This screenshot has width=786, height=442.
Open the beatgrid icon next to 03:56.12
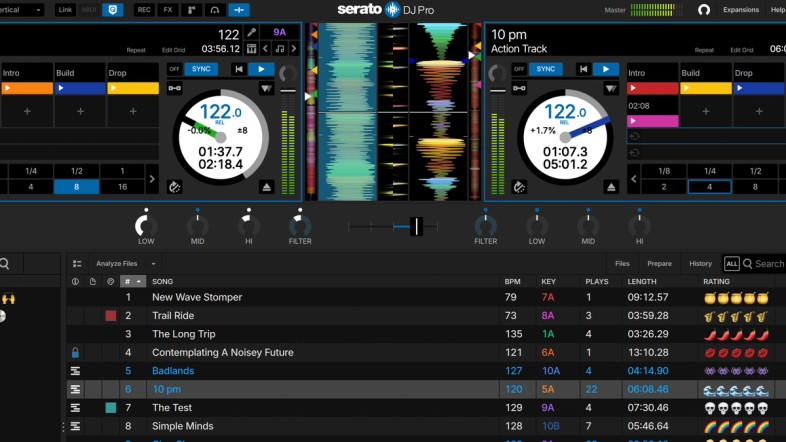click(251, 49)
